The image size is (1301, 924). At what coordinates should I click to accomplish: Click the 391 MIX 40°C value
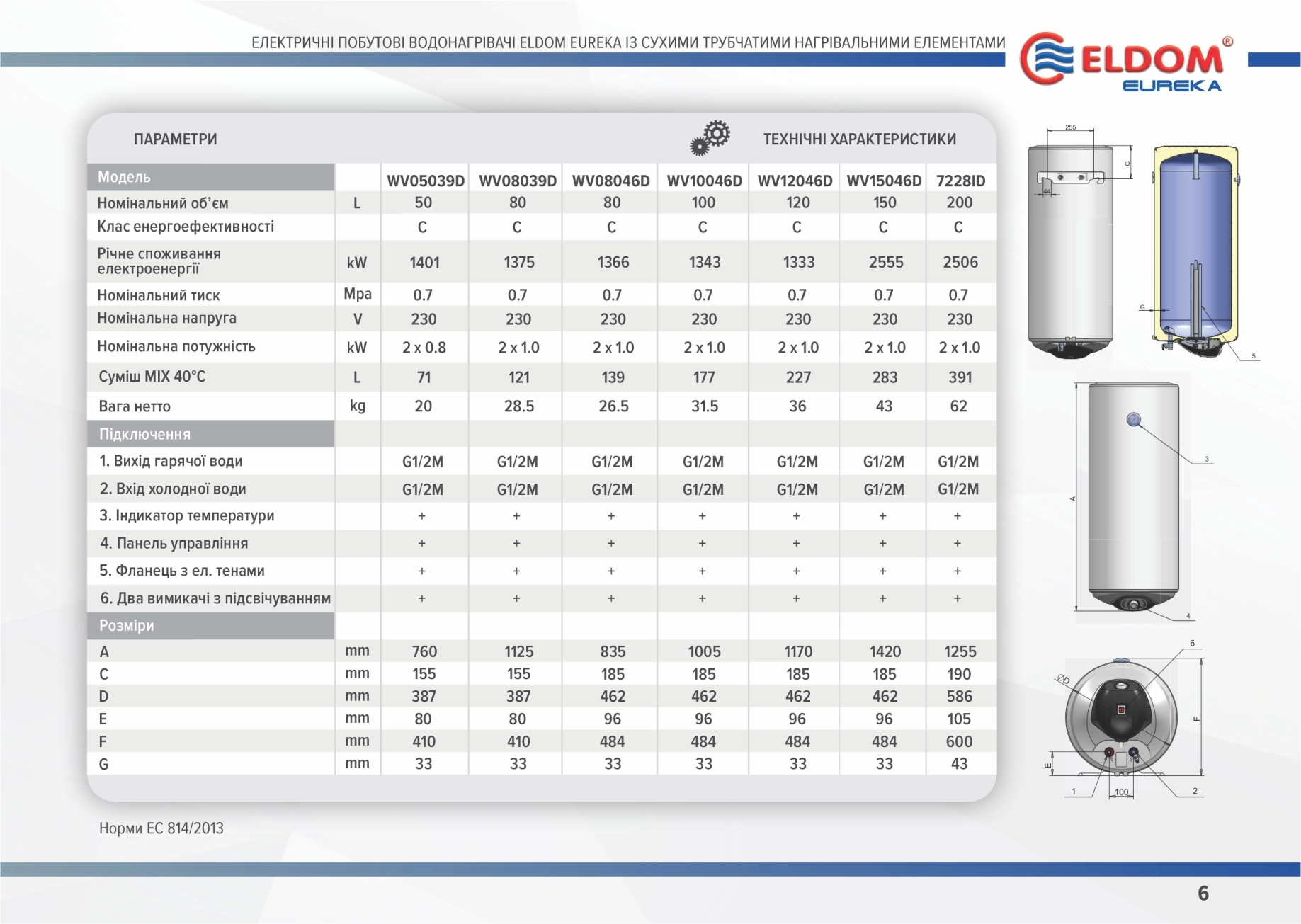(x=960, y=377)
